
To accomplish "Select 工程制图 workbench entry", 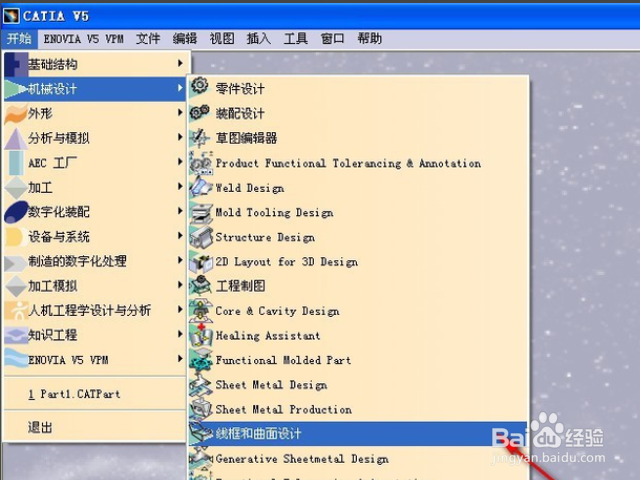I will click(358, 286).
